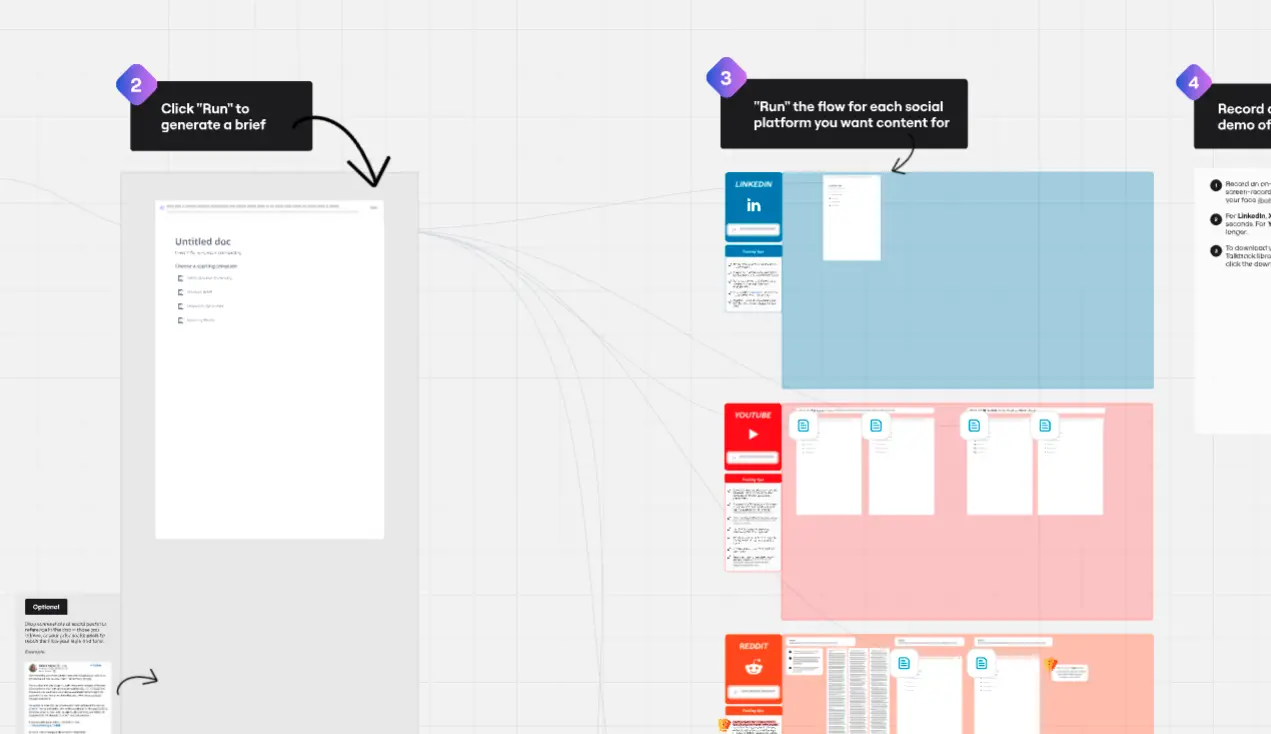Select the black 'Optional' label
The image size is (1271, 734).
[x=46, y=607]
